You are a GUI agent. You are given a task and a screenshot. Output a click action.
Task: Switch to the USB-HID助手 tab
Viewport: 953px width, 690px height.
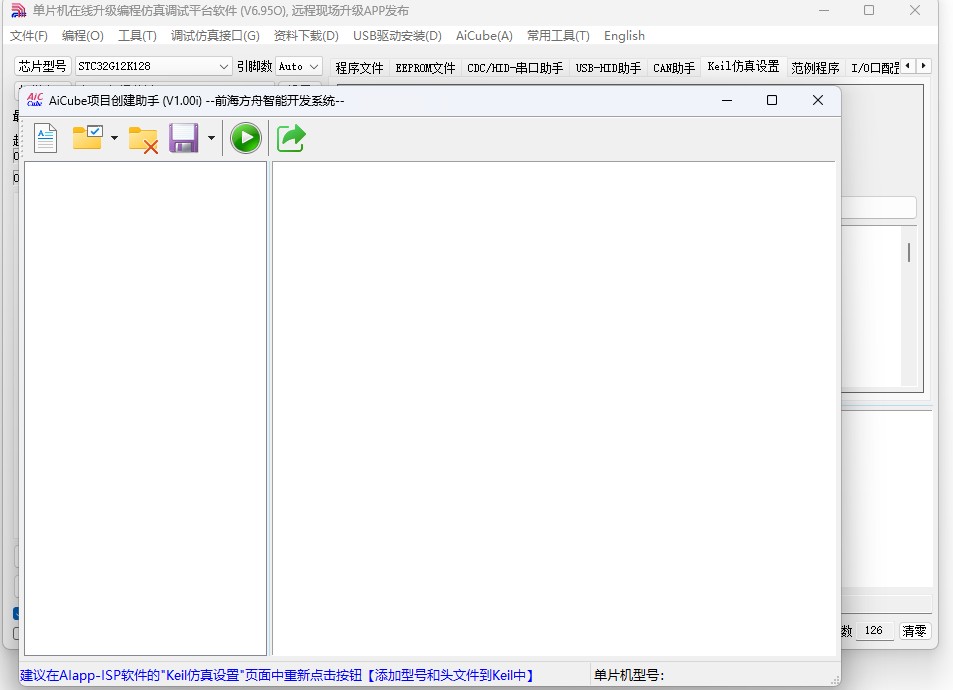tap(608, 67)
